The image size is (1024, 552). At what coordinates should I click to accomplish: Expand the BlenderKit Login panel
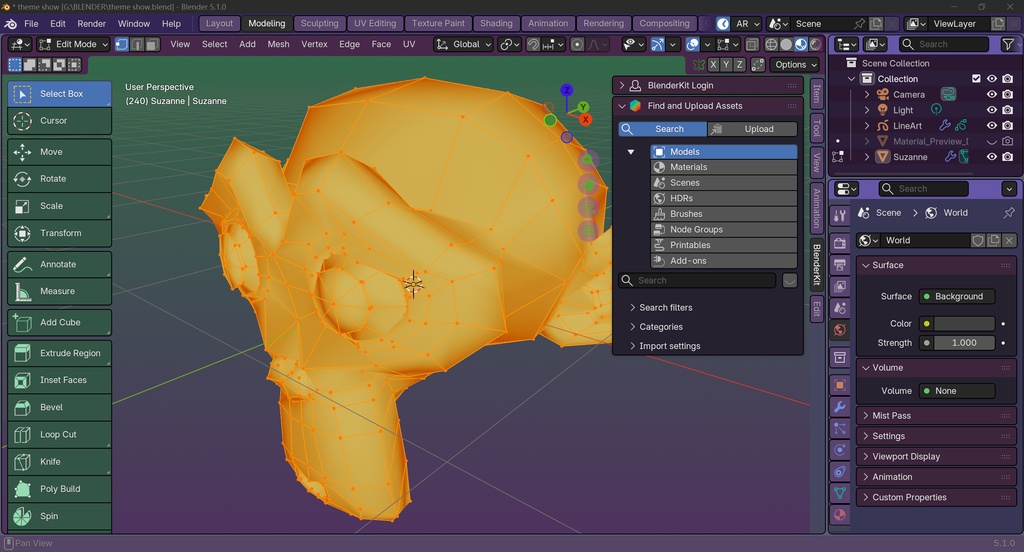[708, 86]
